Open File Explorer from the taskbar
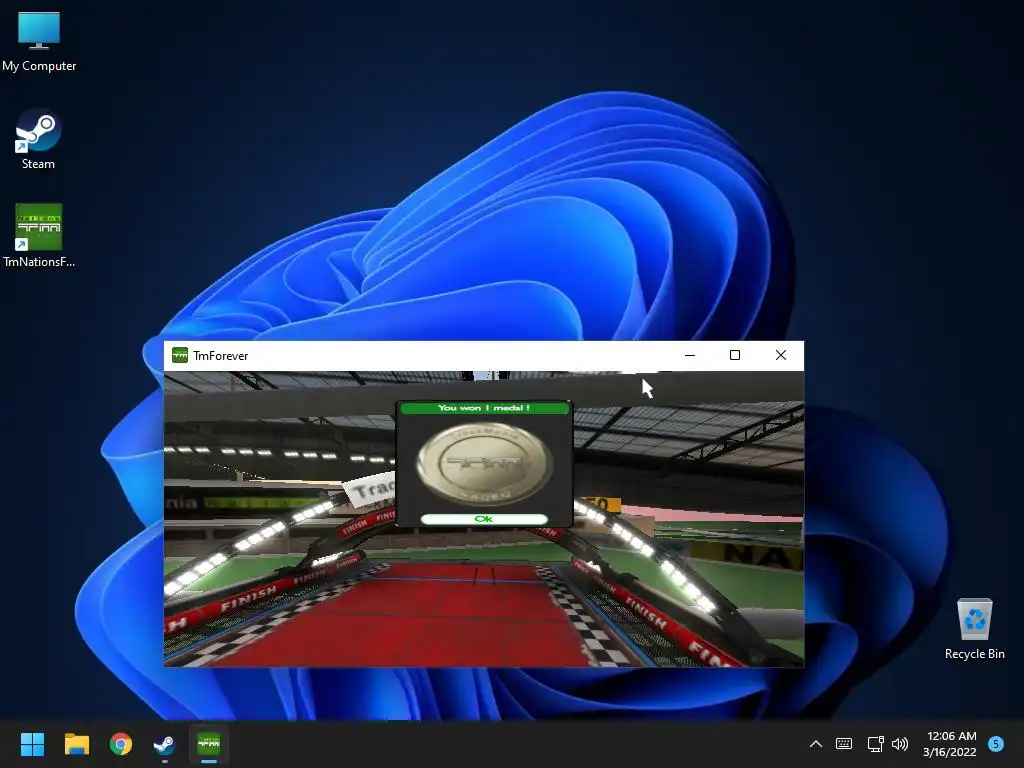Image resolution: width=1024 pixels, height=768 pixels. pyautogui.click(x=76, y=744)
